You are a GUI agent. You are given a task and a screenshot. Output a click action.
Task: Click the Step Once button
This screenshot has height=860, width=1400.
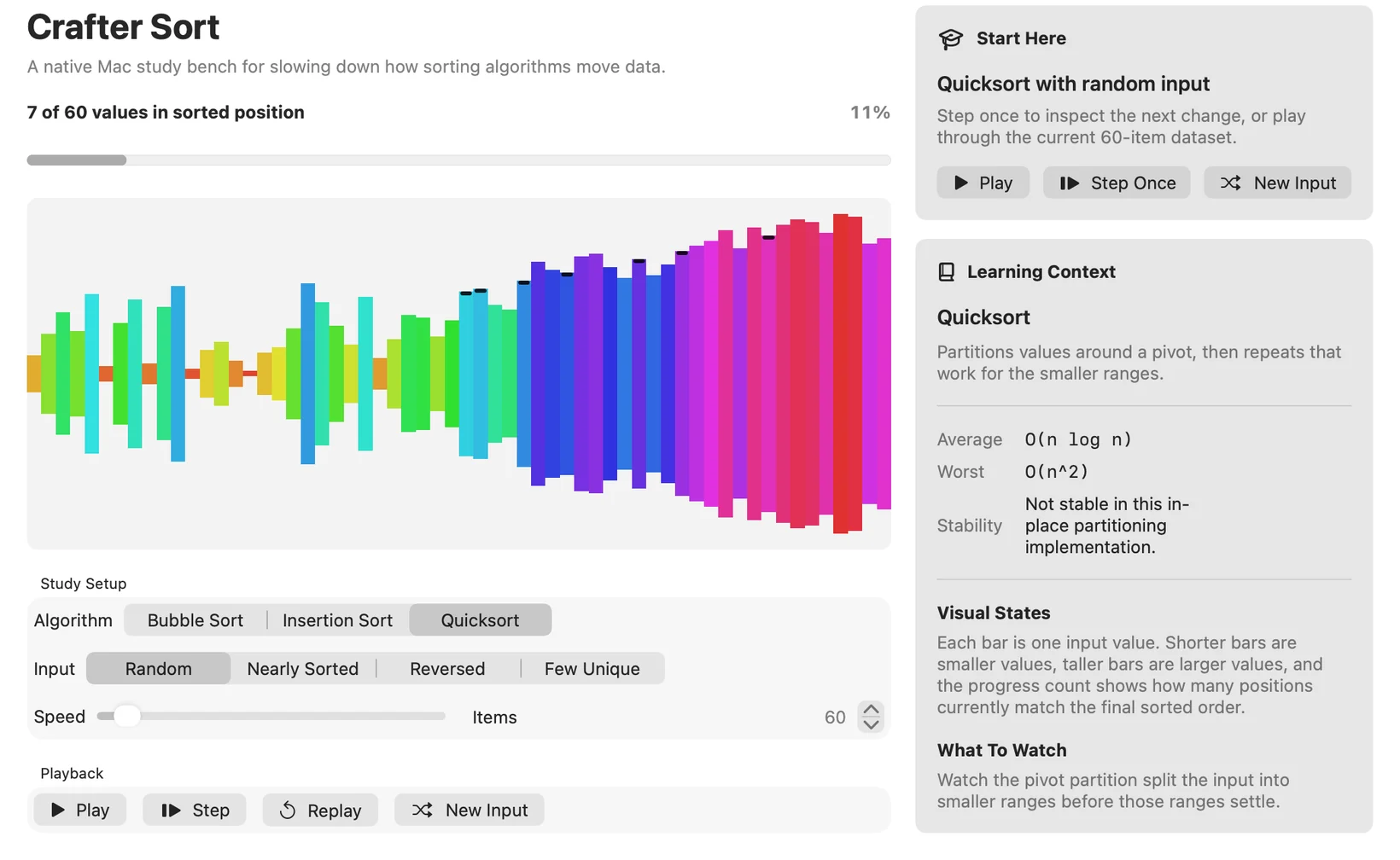pos(1117,183)
